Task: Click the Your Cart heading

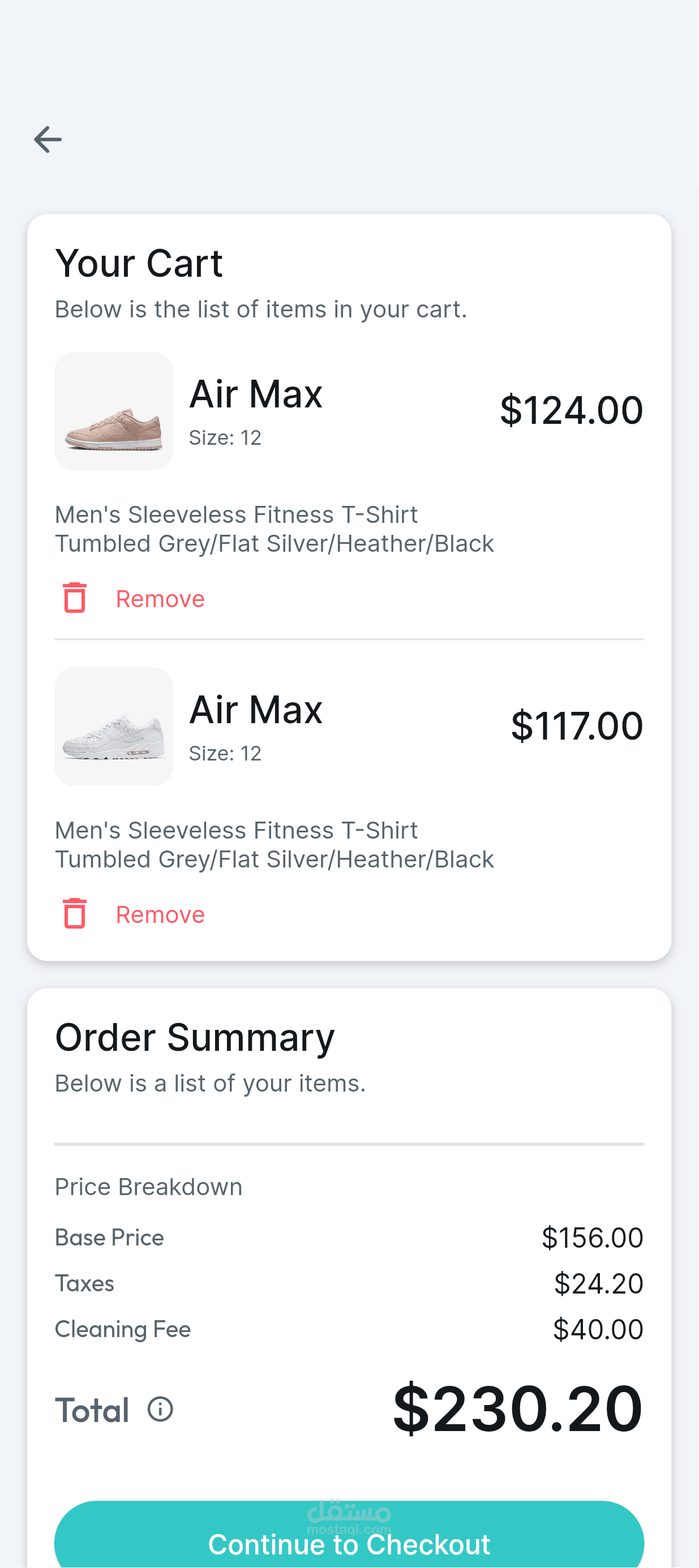Action: (139, 264)
